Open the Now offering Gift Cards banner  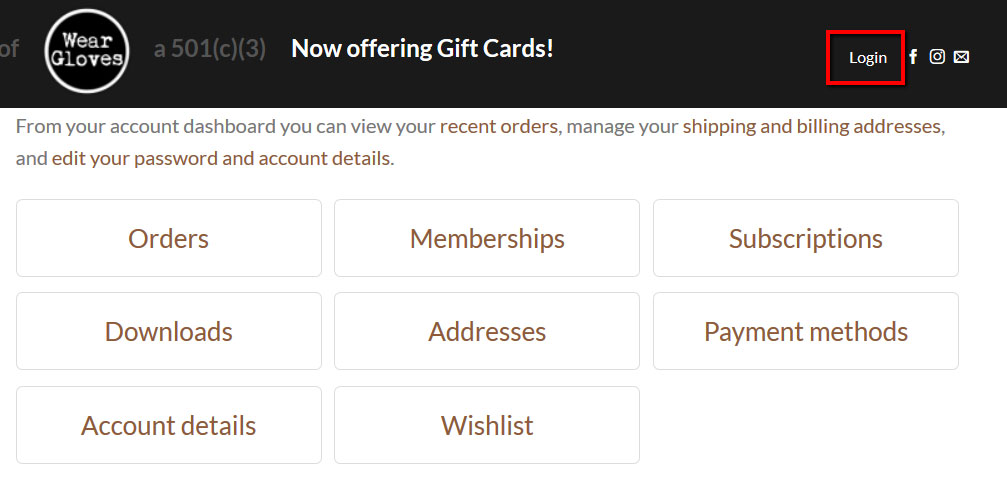click(422, 49)
